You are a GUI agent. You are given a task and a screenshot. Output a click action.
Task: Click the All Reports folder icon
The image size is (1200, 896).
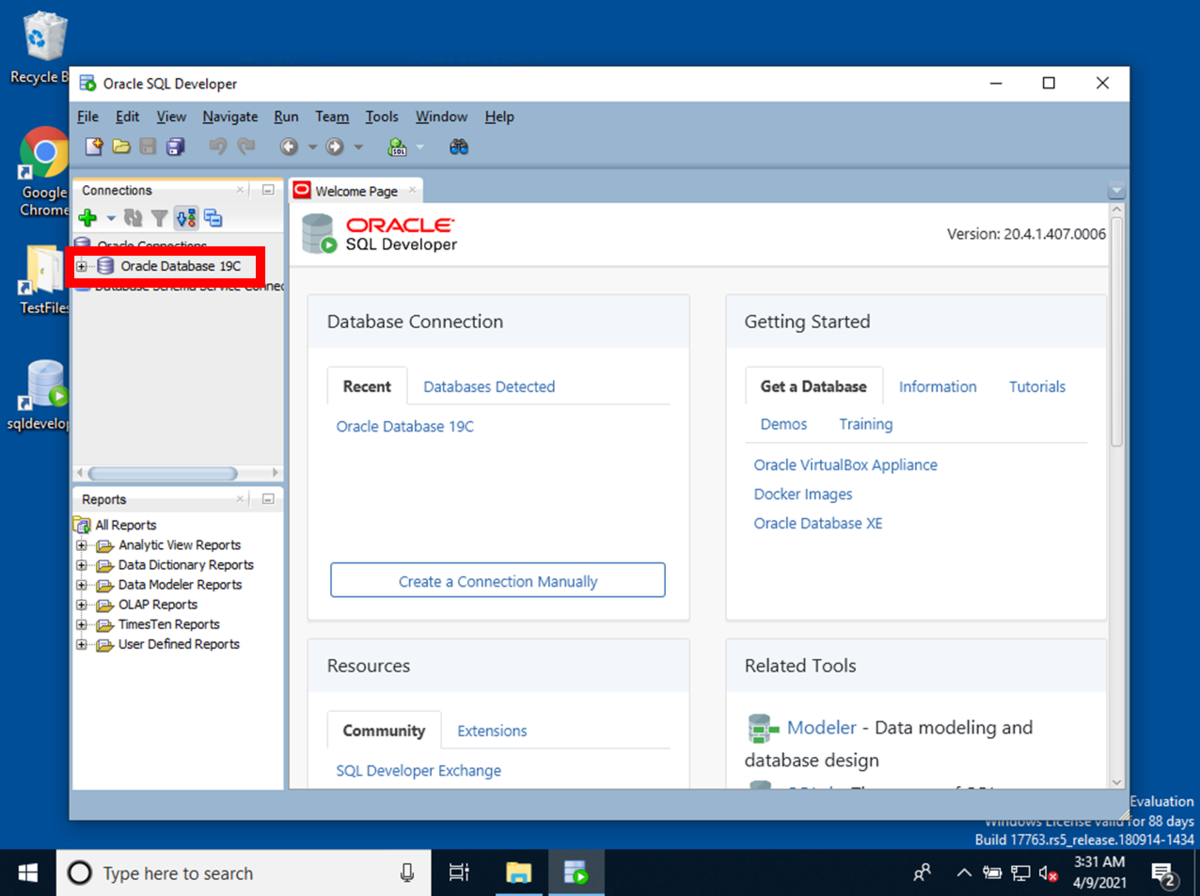click(82, 525)
